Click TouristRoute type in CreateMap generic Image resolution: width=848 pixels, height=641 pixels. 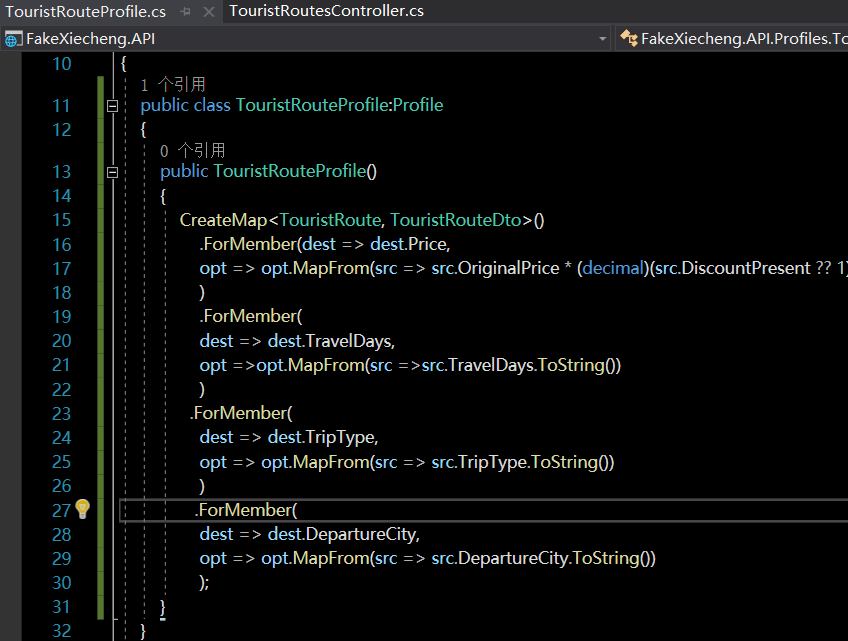(330, 220)
